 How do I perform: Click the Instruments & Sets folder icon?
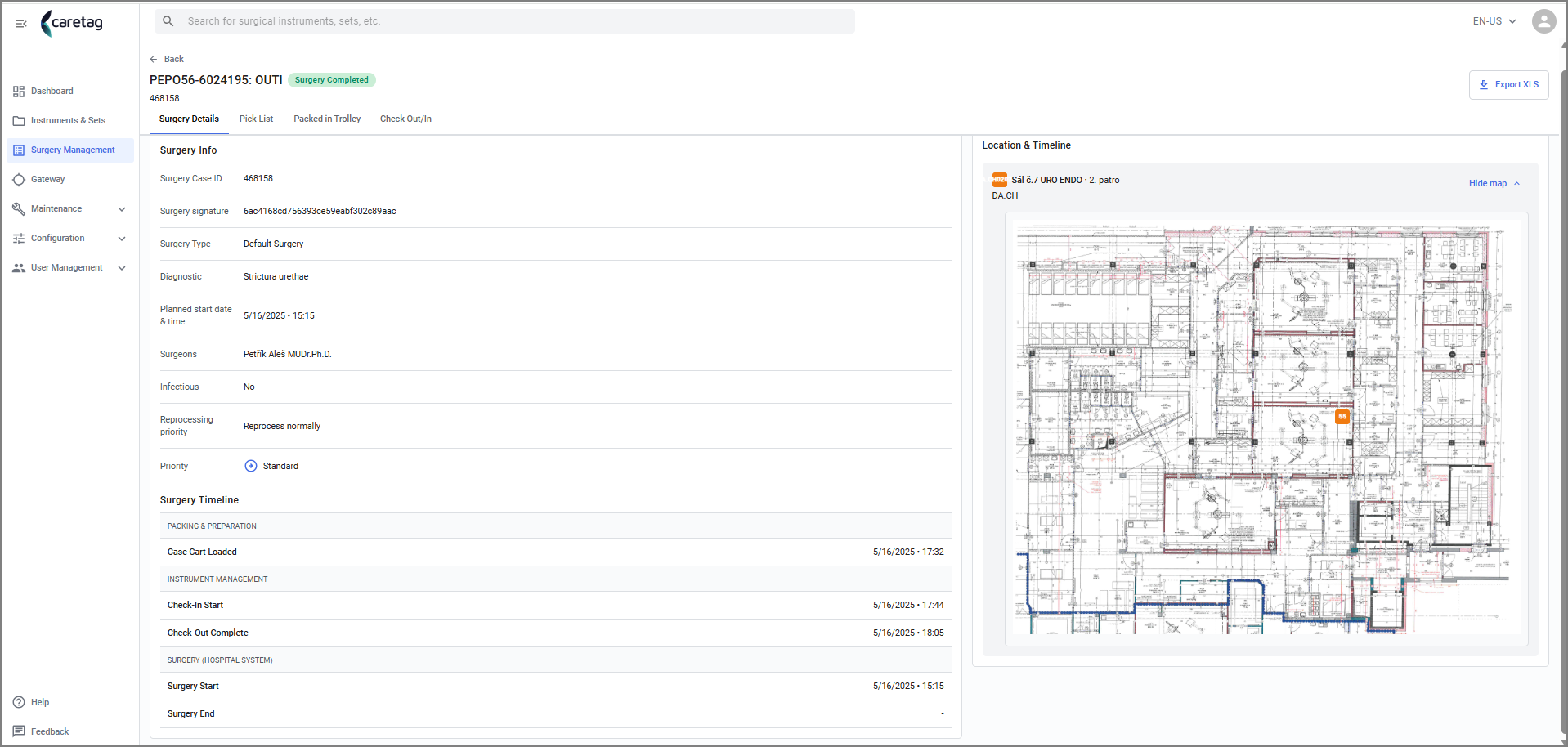[19, 121]
